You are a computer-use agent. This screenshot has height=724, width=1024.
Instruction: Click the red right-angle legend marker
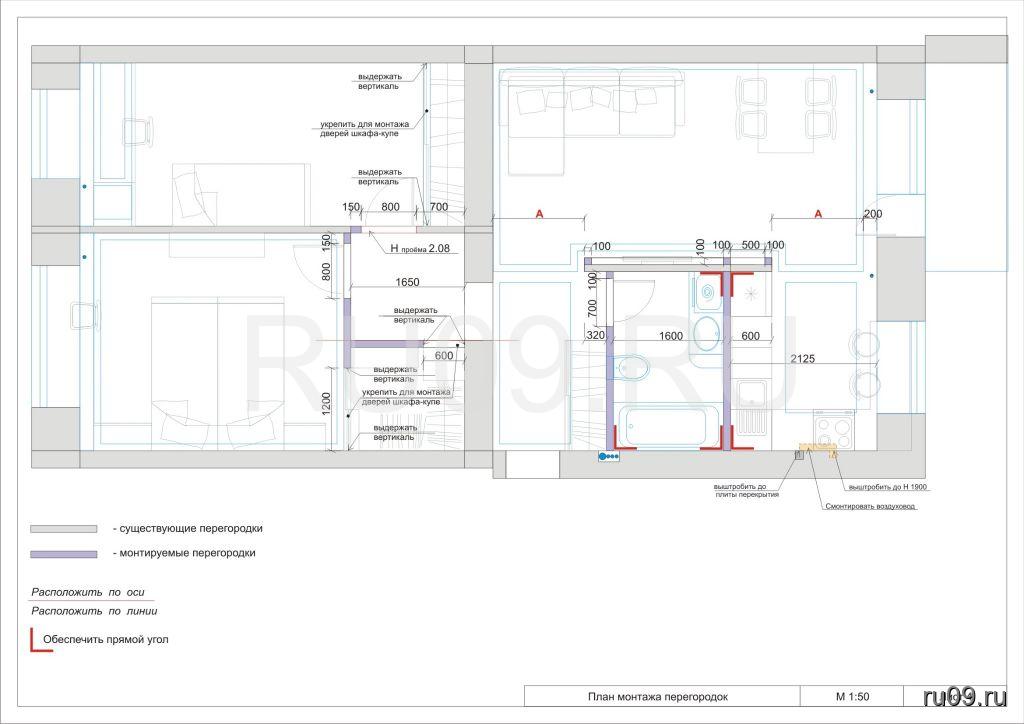click(40, 640)
